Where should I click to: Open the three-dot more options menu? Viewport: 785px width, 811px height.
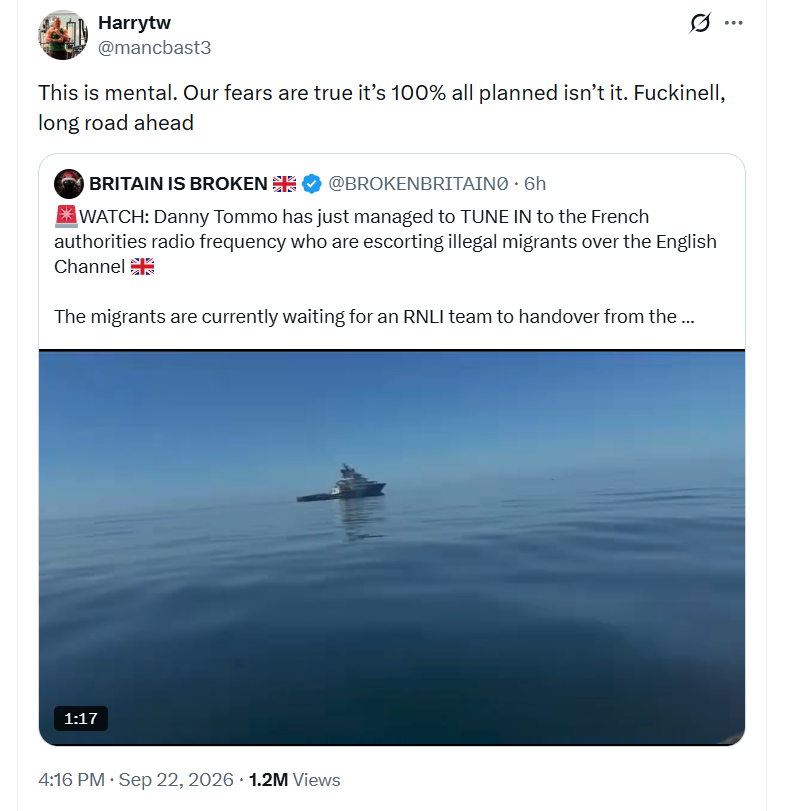(733, 23)
